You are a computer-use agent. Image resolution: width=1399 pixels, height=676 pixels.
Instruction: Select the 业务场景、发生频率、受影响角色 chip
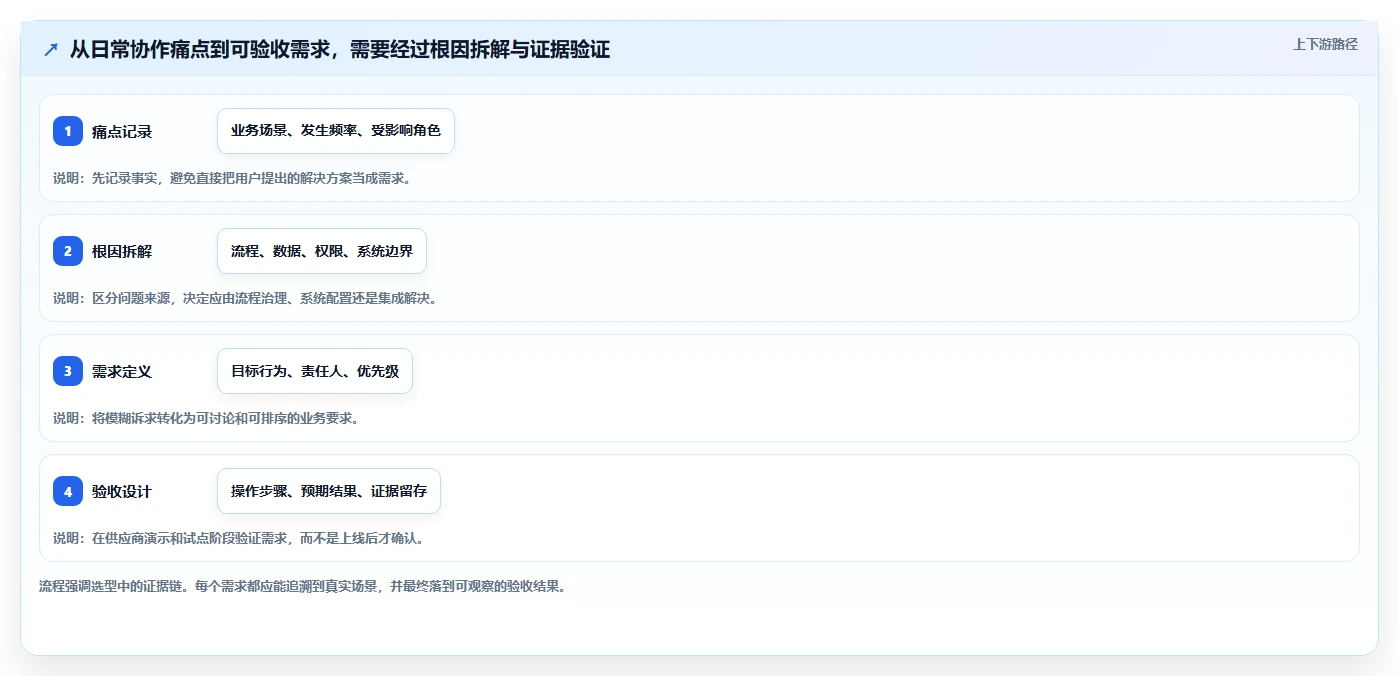coord(336,131)
